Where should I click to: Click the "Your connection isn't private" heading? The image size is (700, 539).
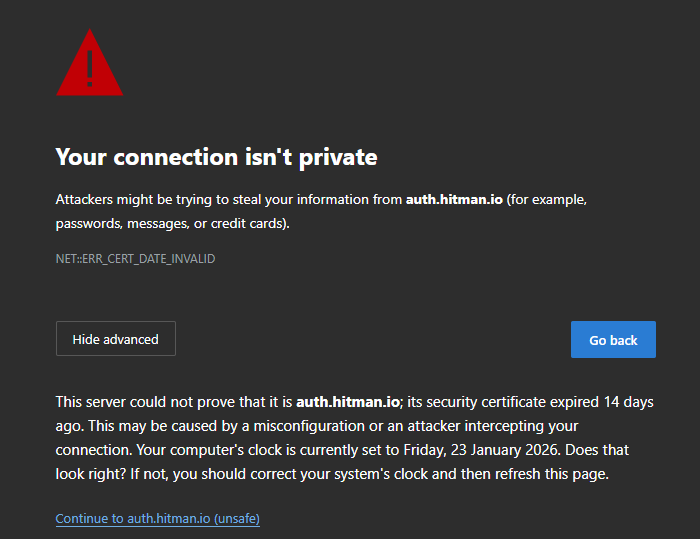(216, 157)
